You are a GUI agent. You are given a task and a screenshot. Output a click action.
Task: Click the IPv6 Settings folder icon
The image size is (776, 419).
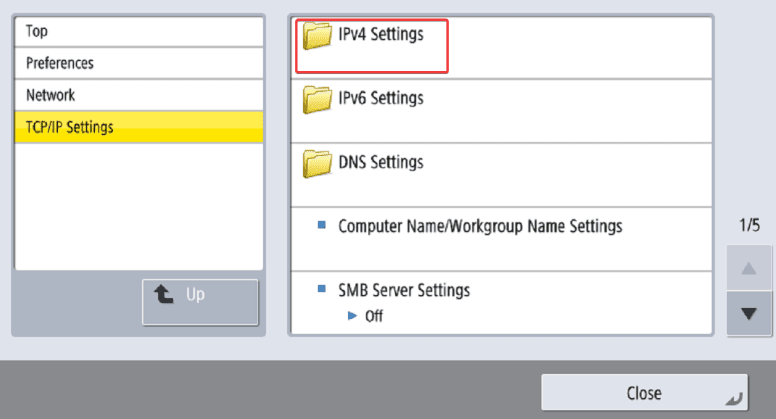318,99
